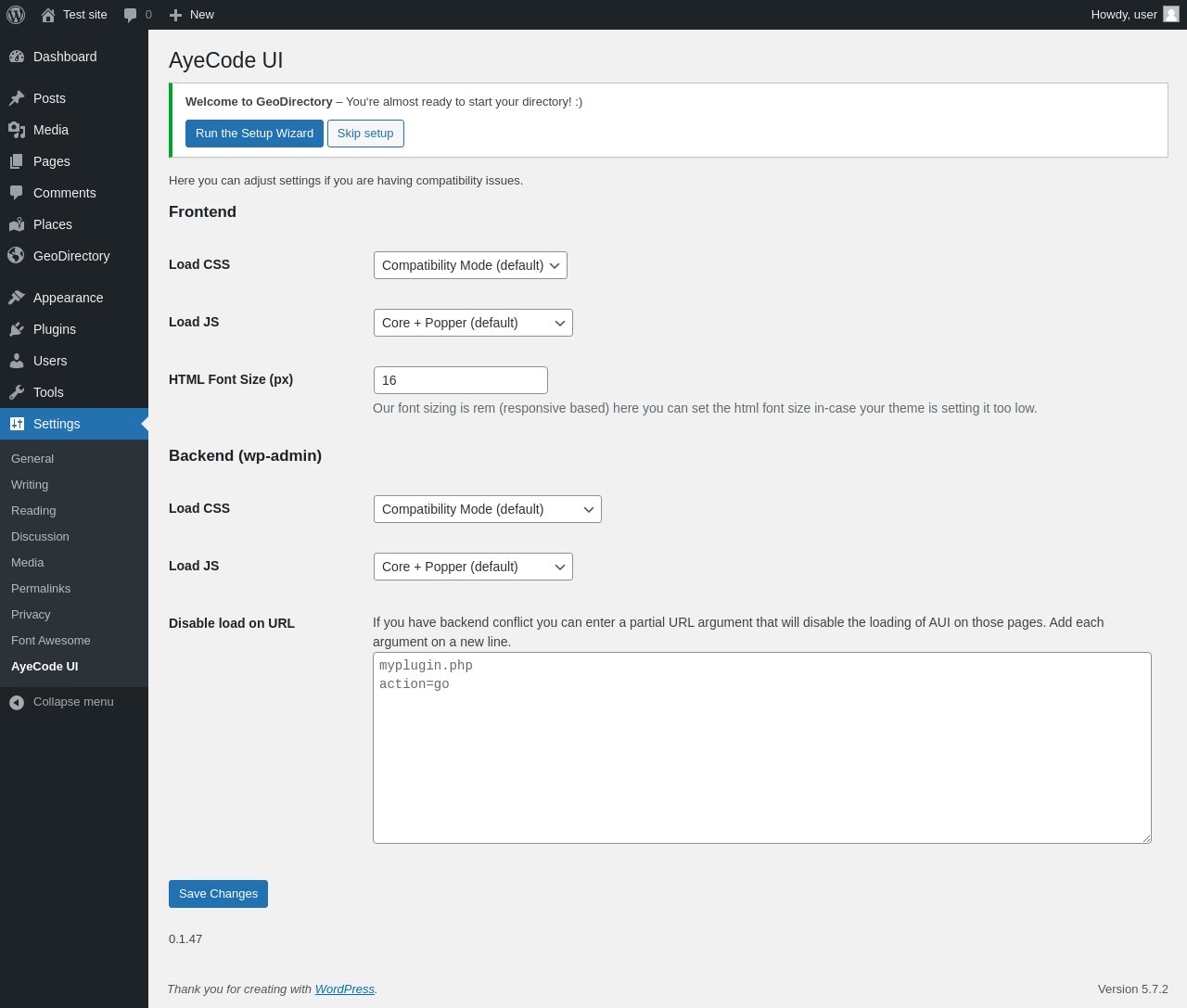
Task: Click the Appearance paintbrush icon
Action: [x=17, y=298]
